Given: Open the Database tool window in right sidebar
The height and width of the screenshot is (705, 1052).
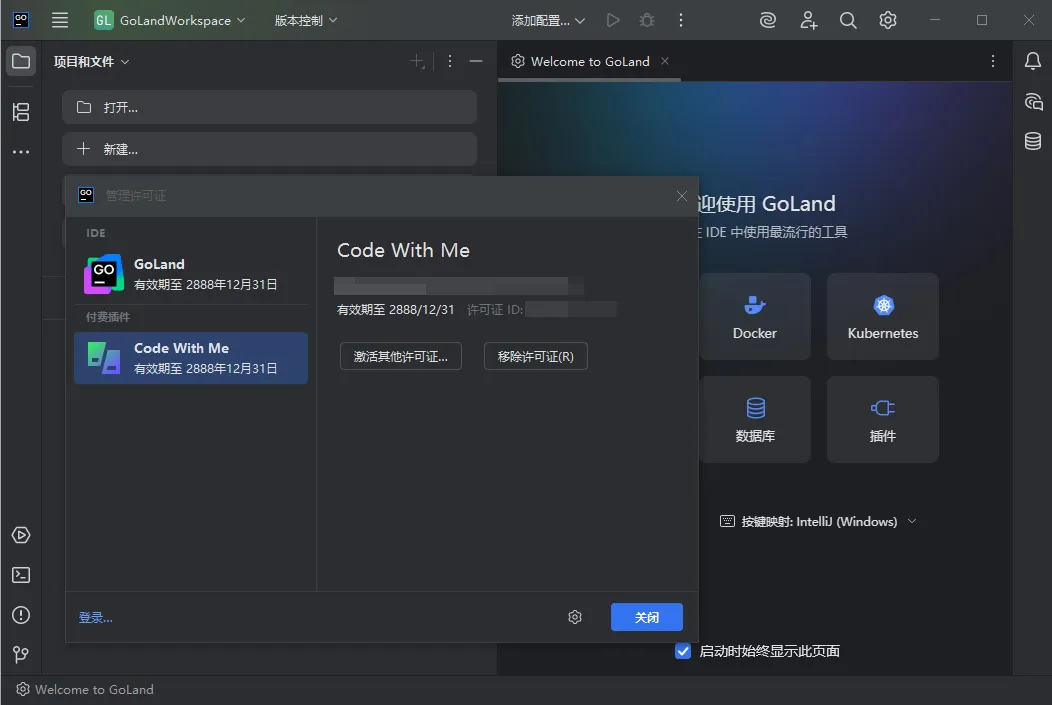Looking at the screenshot, I should click(1033, 141).
